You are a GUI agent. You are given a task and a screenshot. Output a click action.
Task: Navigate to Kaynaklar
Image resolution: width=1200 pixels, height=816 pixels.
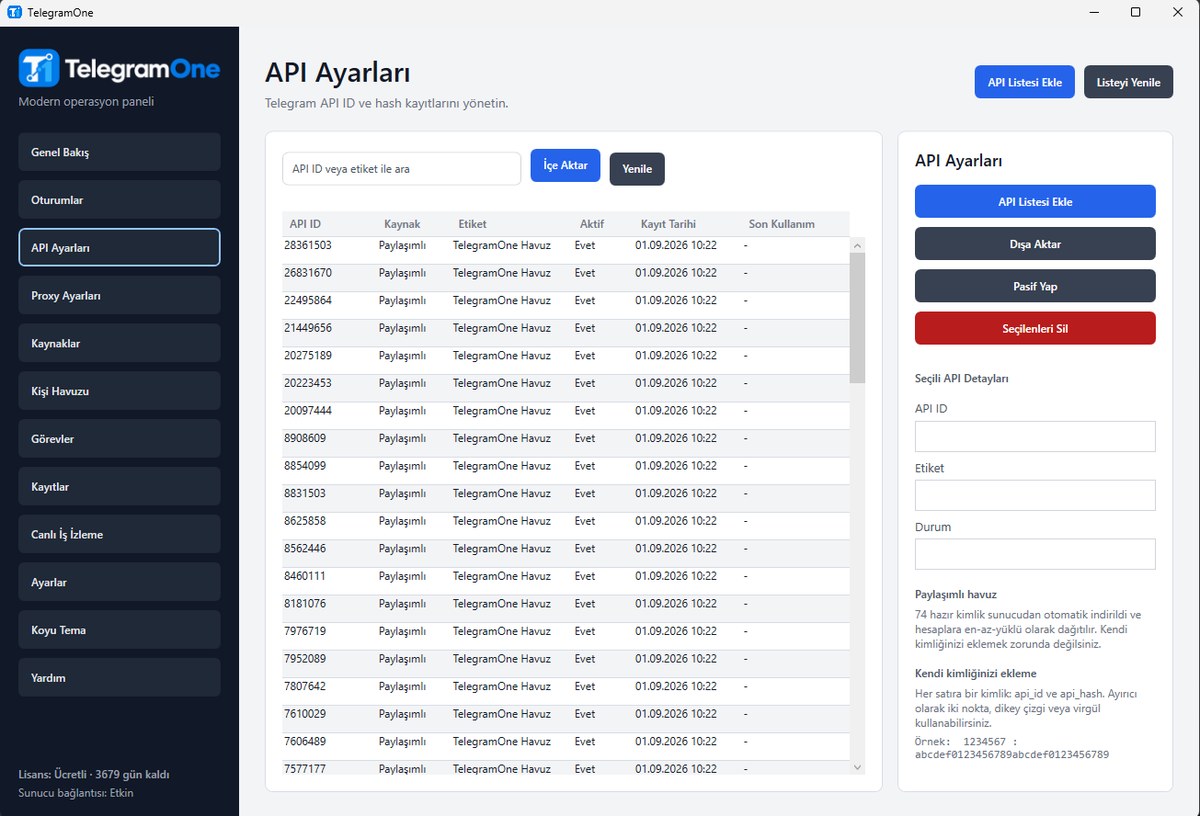(x=119, y=343)
